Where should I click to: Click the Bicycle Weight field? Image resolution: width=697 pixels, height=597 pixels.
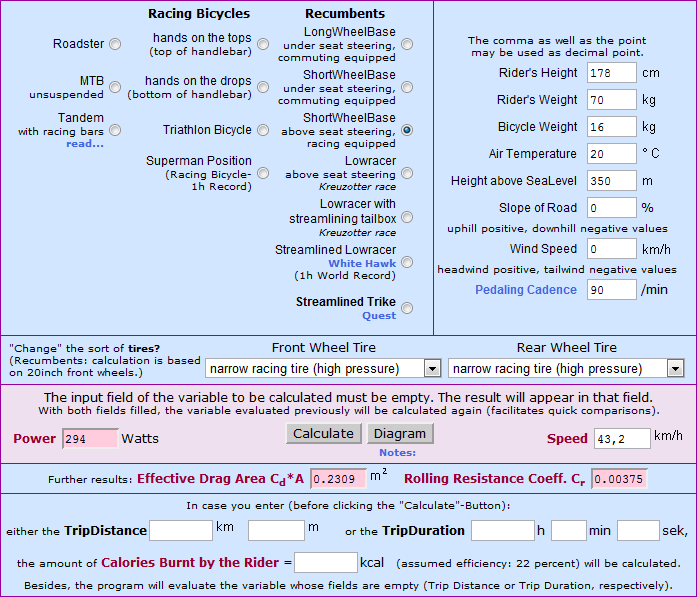pos(612,127)
